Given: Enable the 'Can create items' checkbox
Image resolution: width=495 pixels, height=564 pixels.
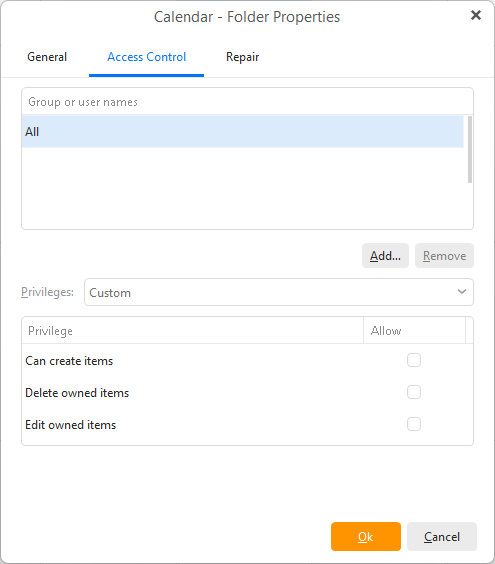Looking at the screenshot, I should [x=414, y=360].
